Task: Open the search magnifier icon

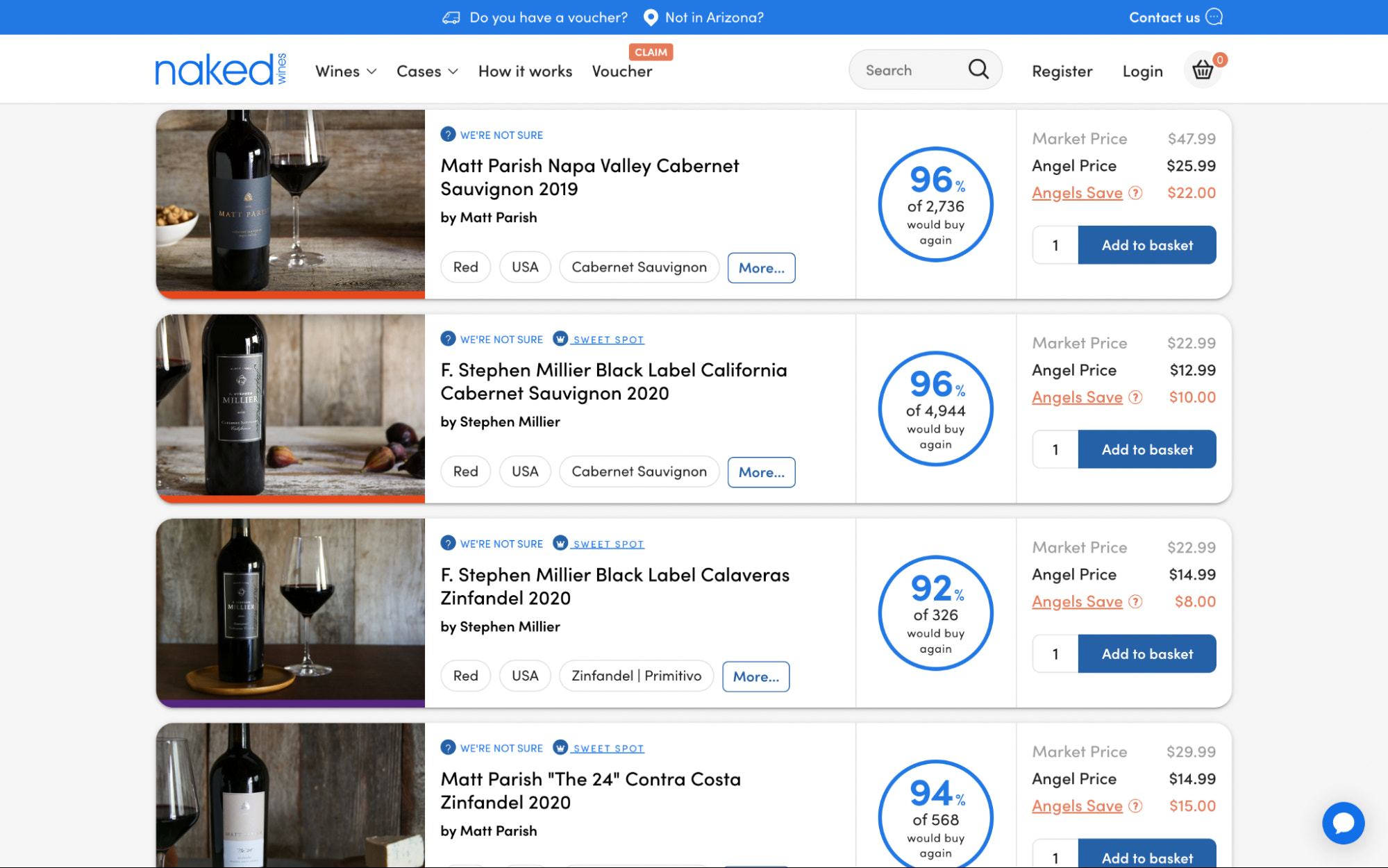Action: point(978,69)
